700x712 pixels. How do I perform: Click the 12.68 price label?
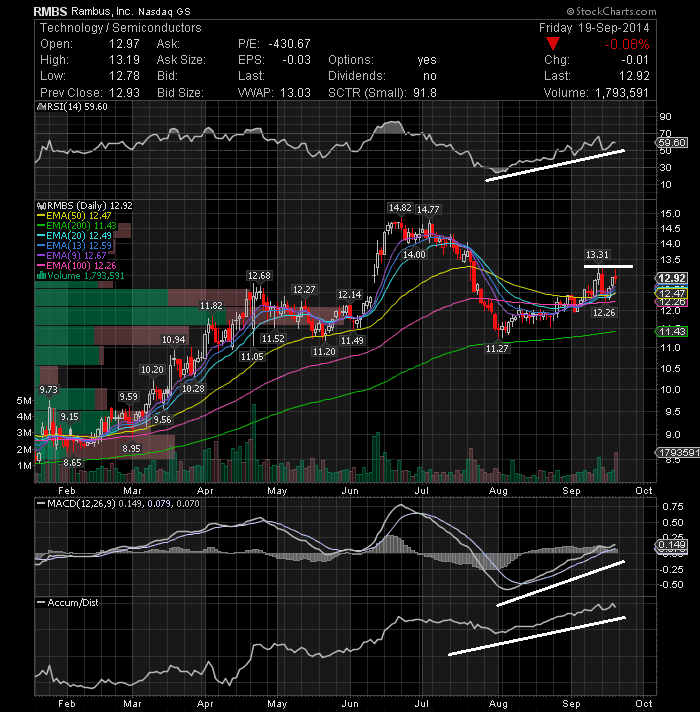pyautogui.click(x=259, y=276)
